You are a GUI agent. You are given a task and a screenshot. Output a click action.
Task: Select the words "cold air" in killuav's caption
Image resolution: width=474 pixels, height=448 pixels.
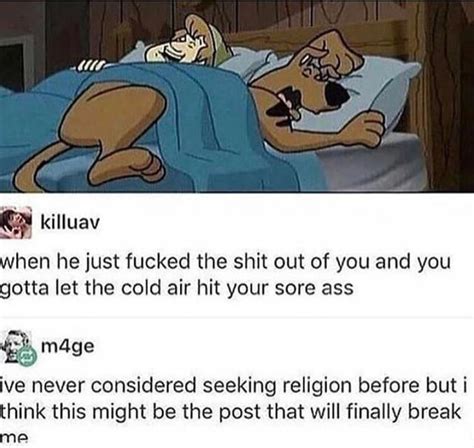(159, 288)
